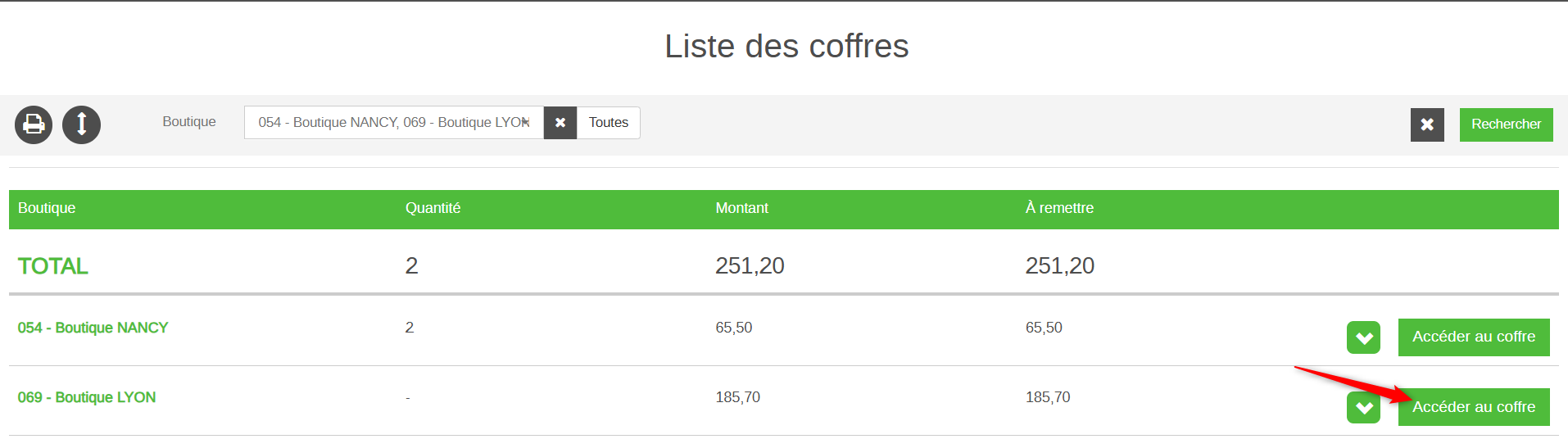This screenshot has height=439, width=1568.
Task: Open the Boutique multi-select field
Action: 393,123
